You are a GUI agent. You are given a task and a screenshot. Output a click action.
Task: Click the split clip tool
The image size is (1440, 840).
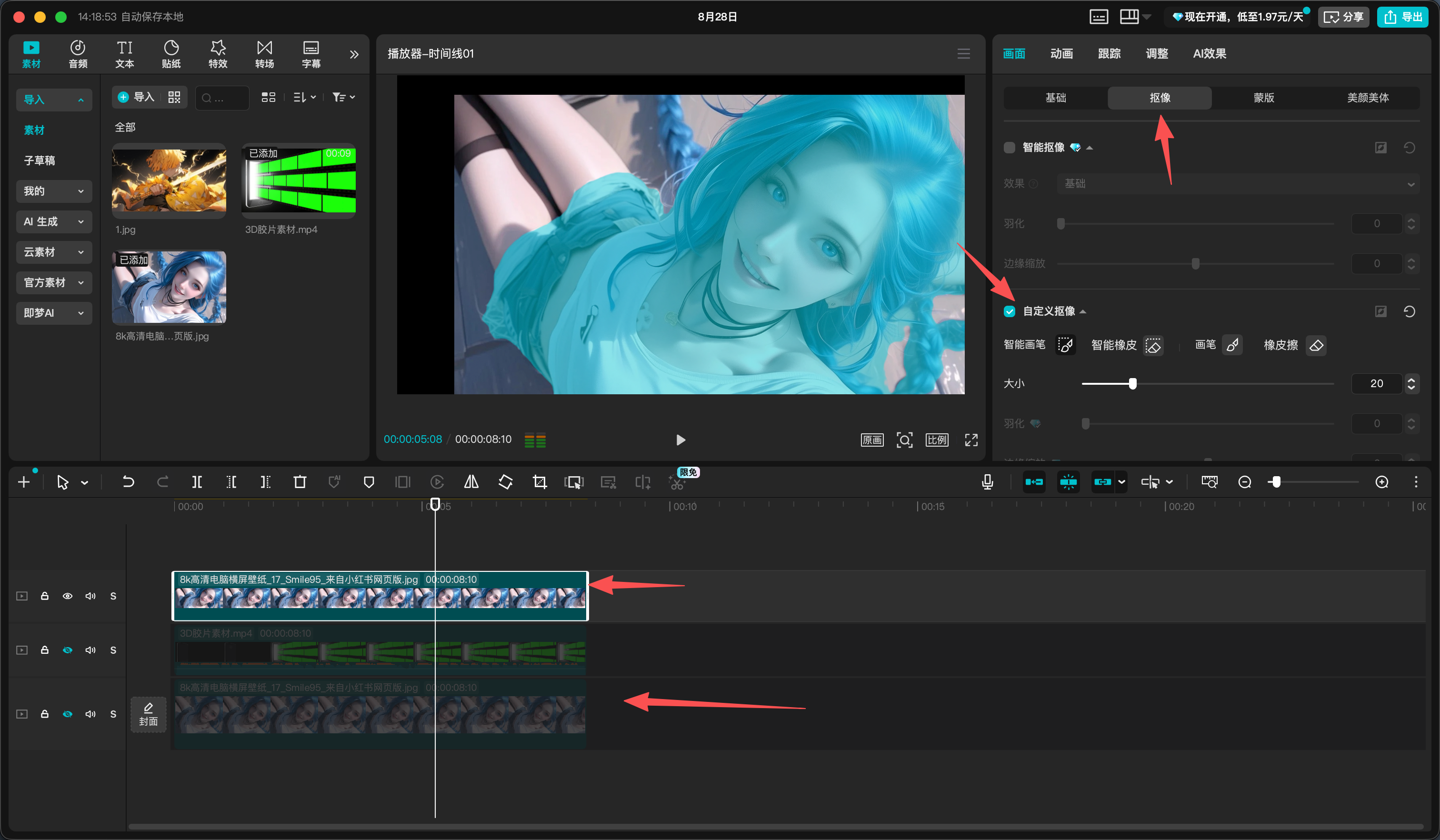point(197,482)
